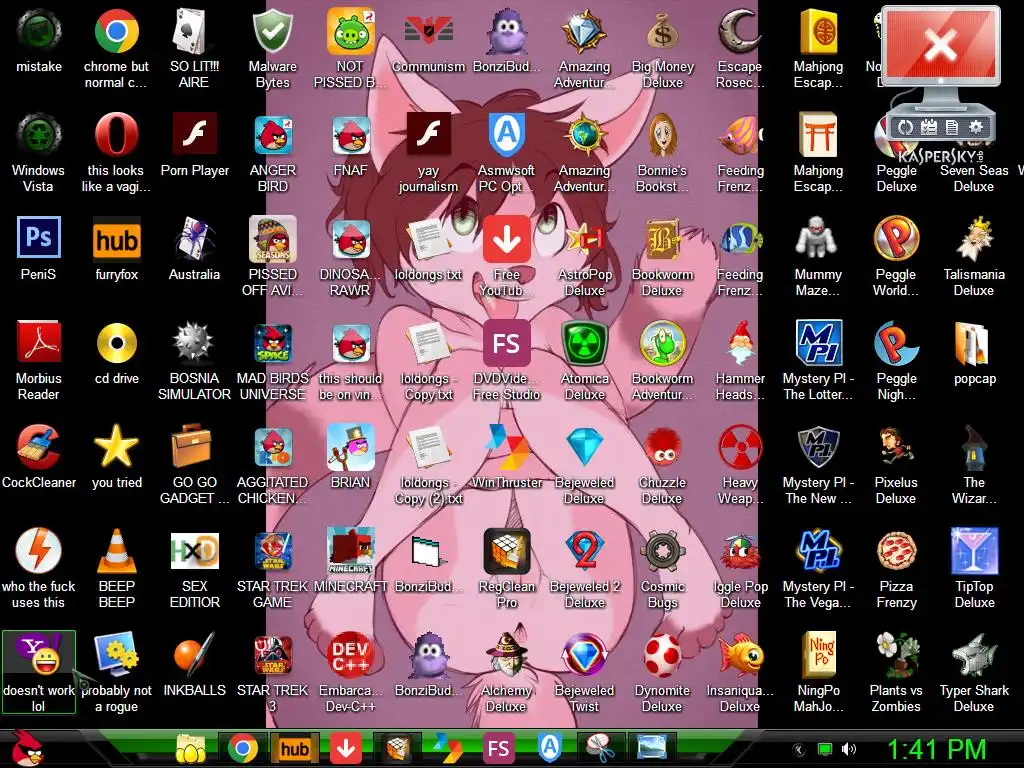The height and width of the screenshot is (768, 1024).
Task: Open the taskbar folder with eggs icon
Action: [x=190, y=748]
